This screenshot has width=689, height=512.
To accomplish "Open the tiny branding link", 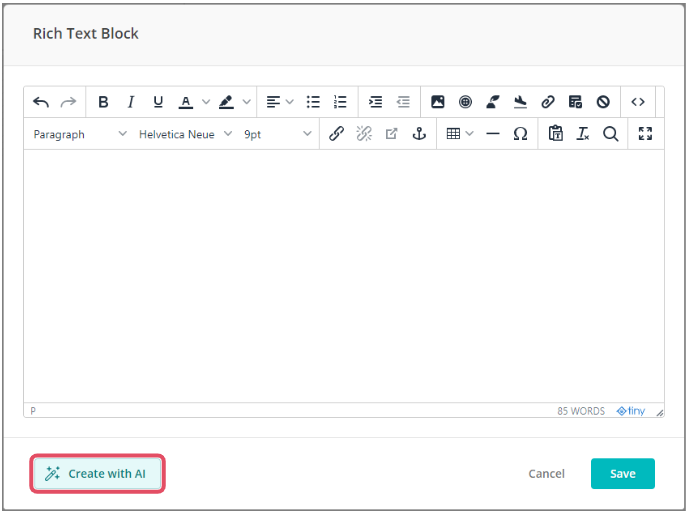I will coord(631,411).
